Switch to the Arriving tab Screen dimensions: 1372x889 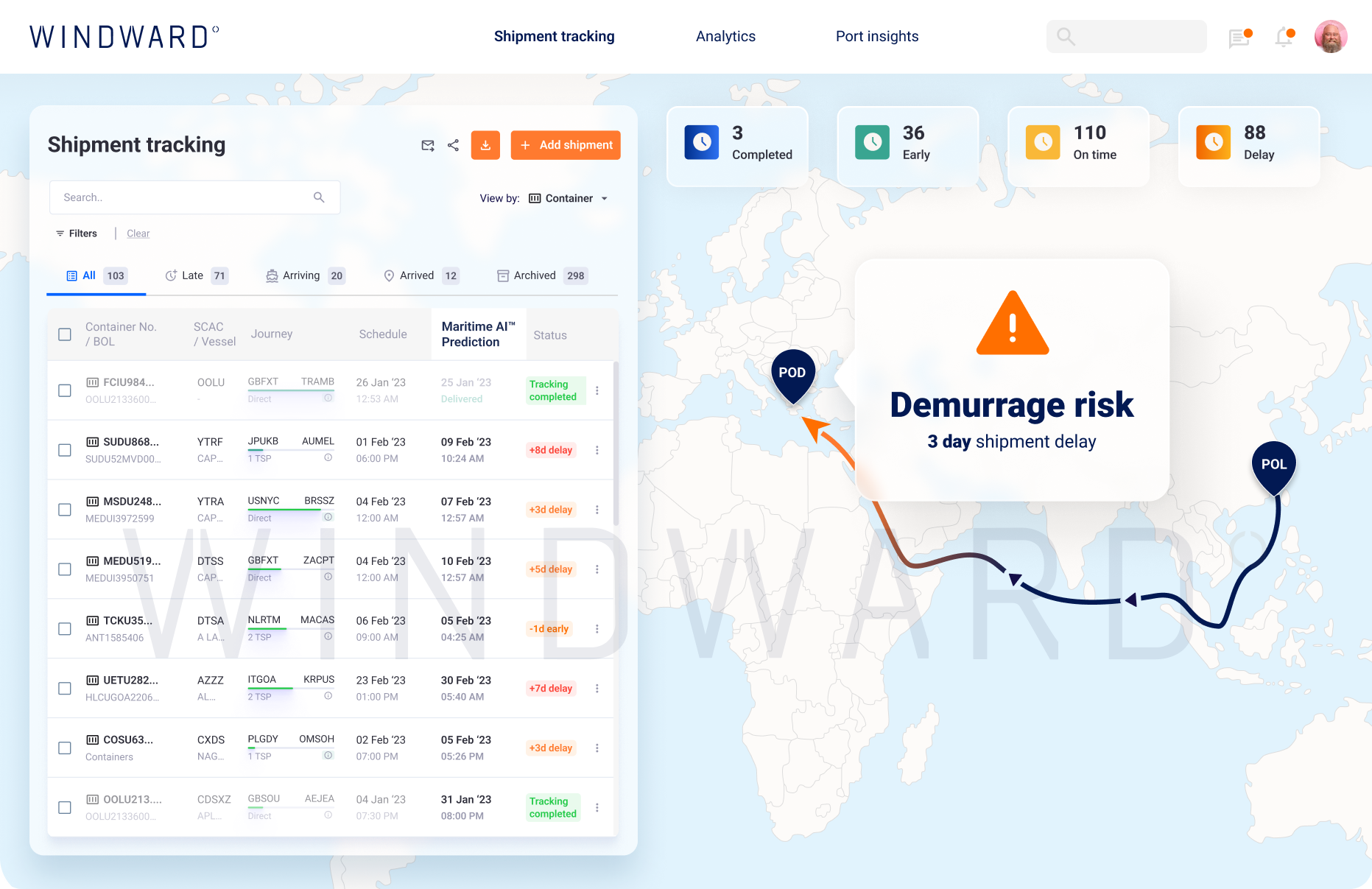pyautogui.click(x=306, y=275)
